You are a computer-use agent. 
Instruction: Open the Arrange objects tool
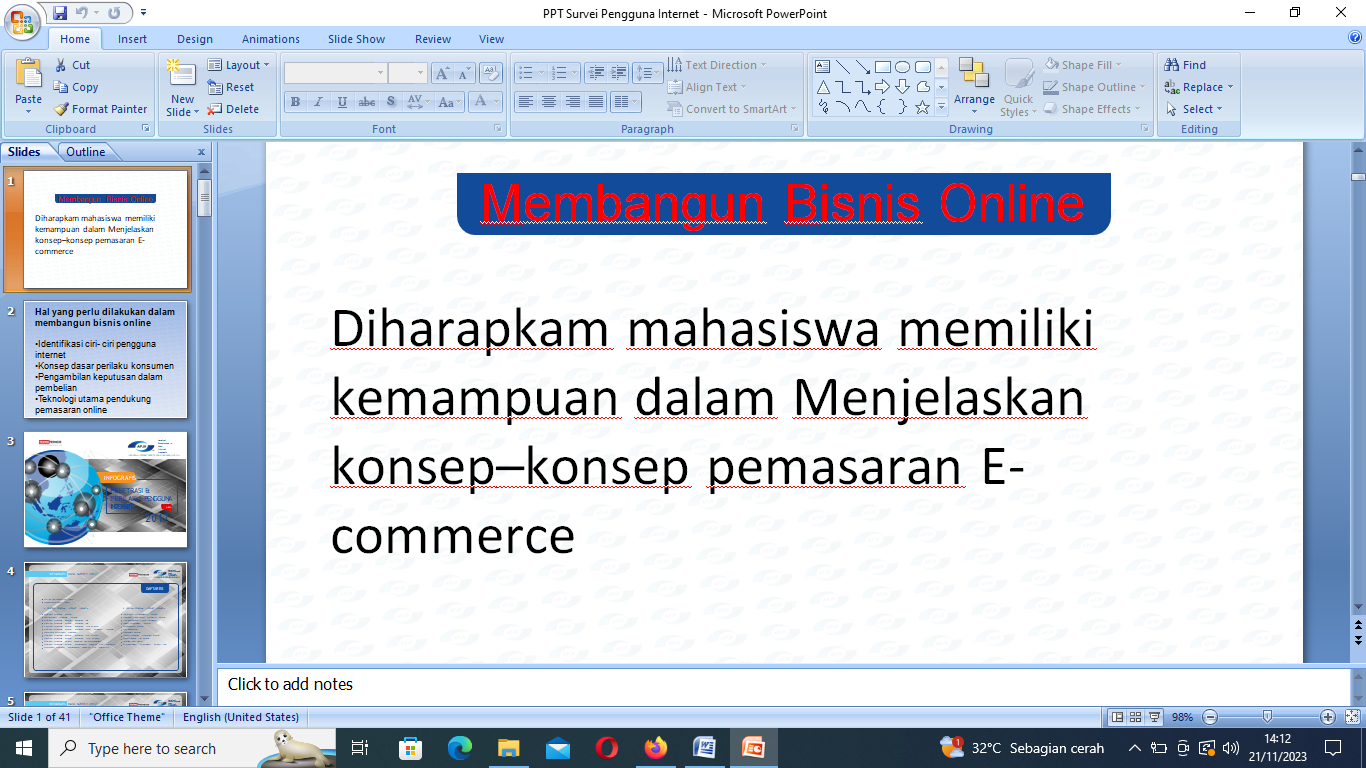[973, 82]
